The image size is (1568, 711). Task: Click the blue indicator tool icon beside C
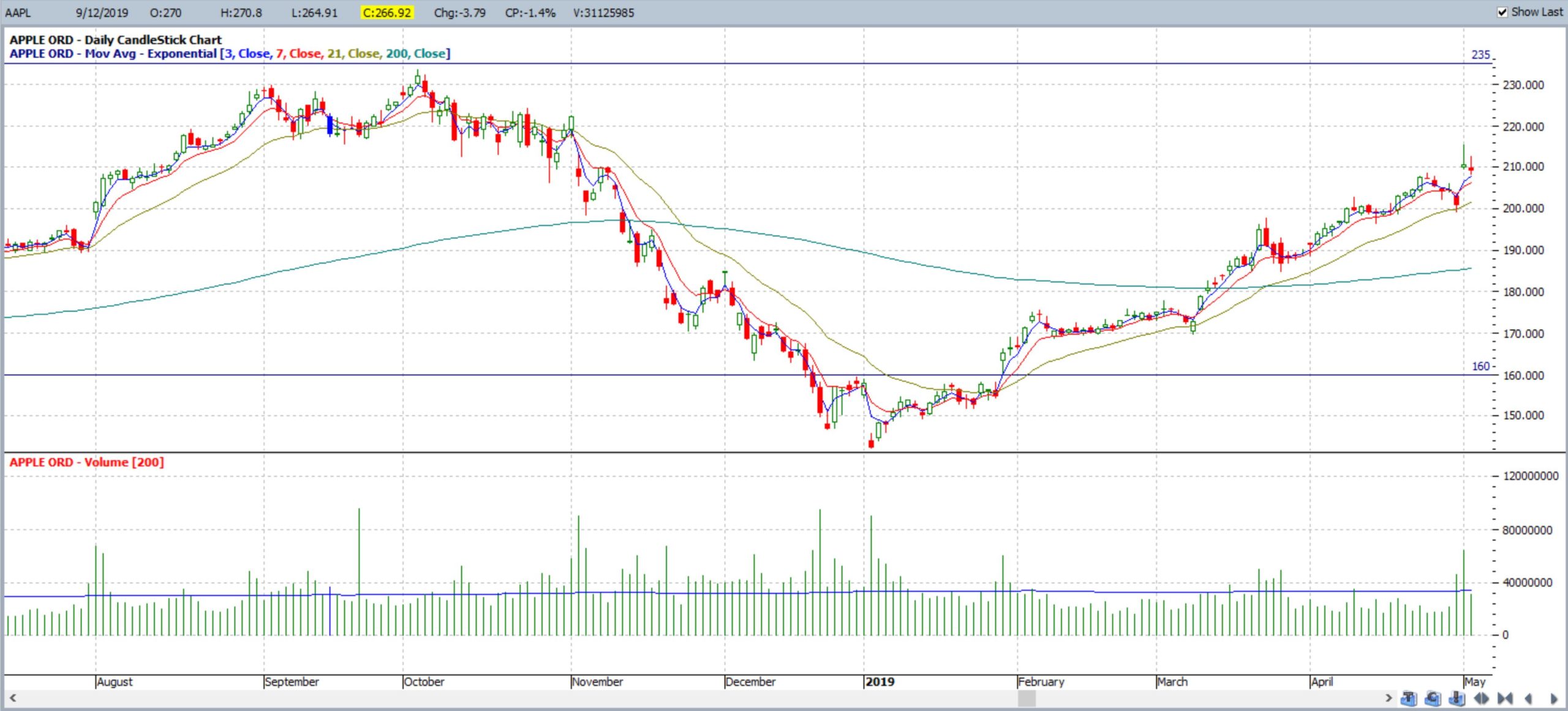(x=1457, y=698)
